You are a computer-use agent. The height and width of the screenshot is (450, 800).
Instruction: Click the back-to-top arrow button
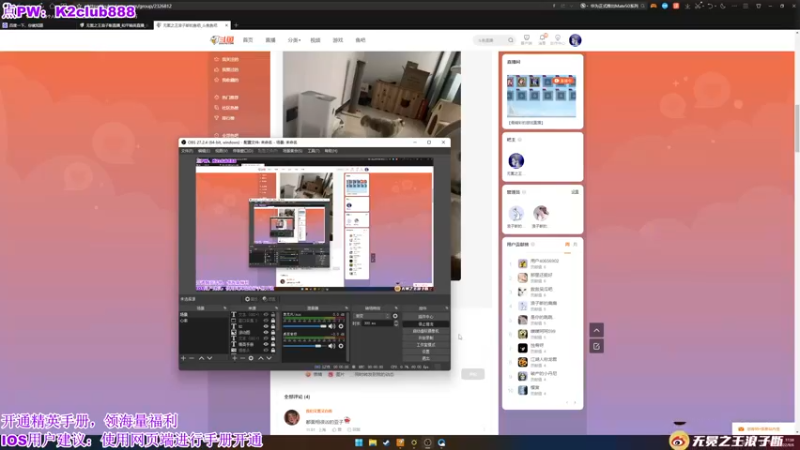(x=596, y=330)
